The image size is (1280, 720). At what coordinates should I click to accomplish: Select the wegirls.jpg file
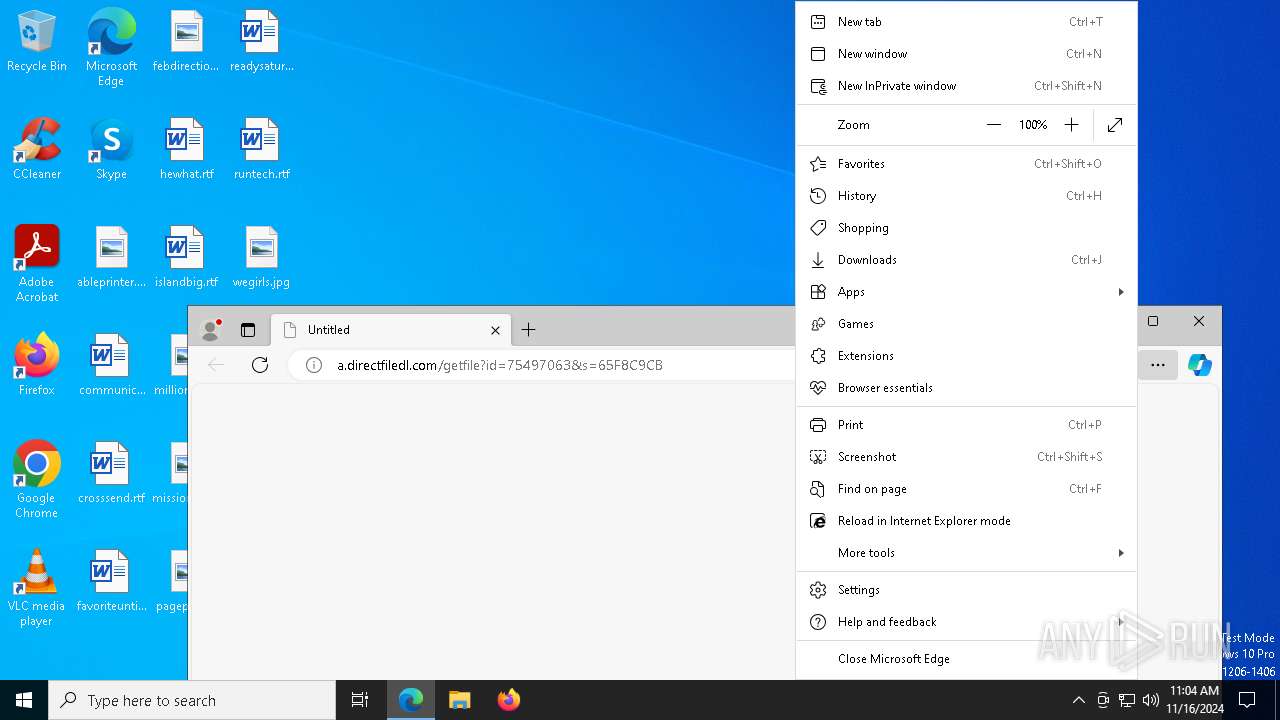click(261, 258)
